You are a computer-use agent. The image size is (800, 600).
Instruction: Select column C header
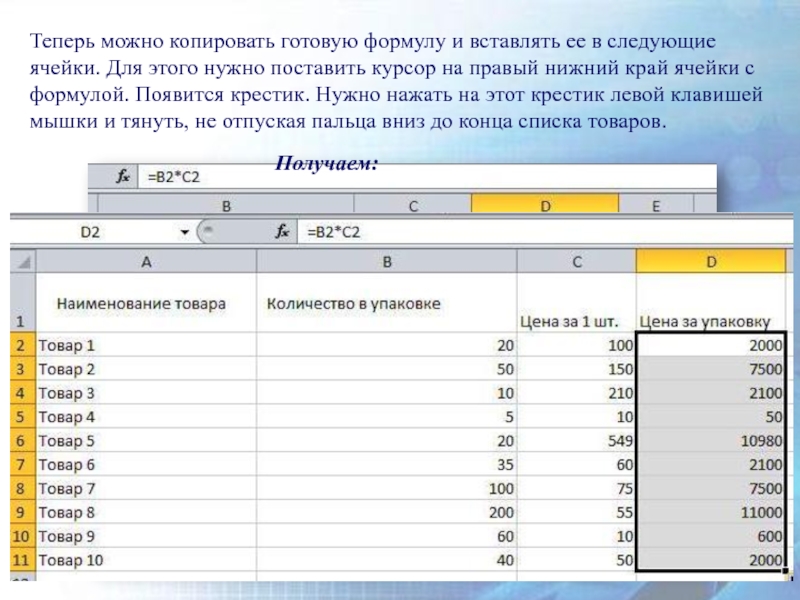click(576, 262)
